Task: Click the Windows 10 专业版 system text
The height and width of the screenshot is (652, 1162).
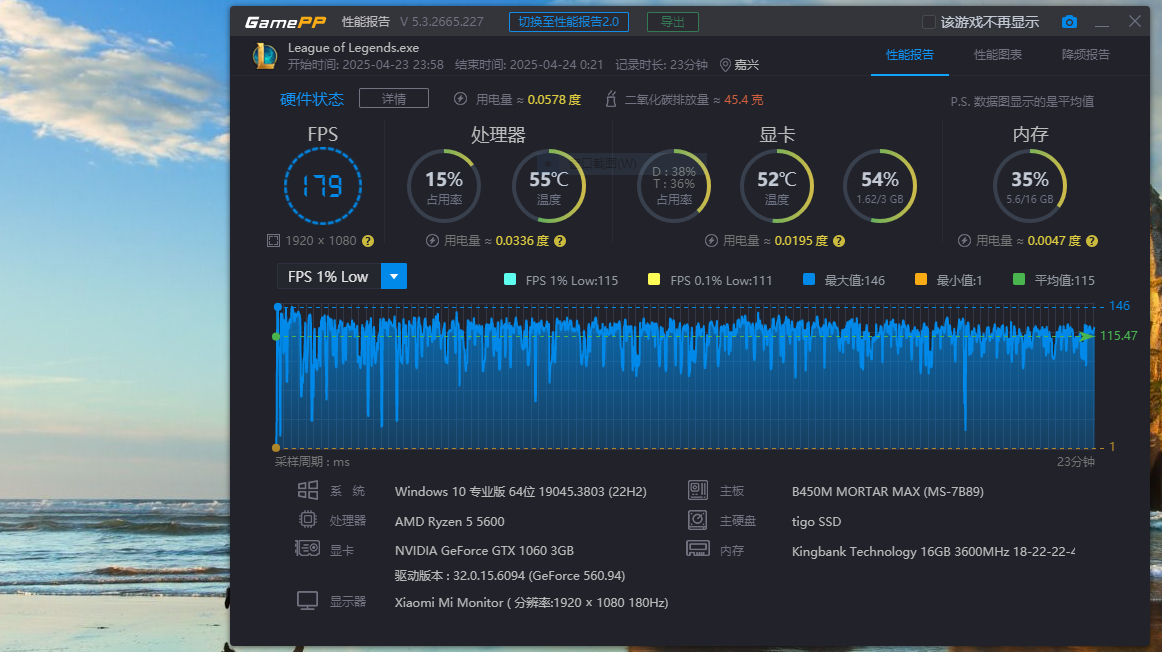Action: (521, 491)
